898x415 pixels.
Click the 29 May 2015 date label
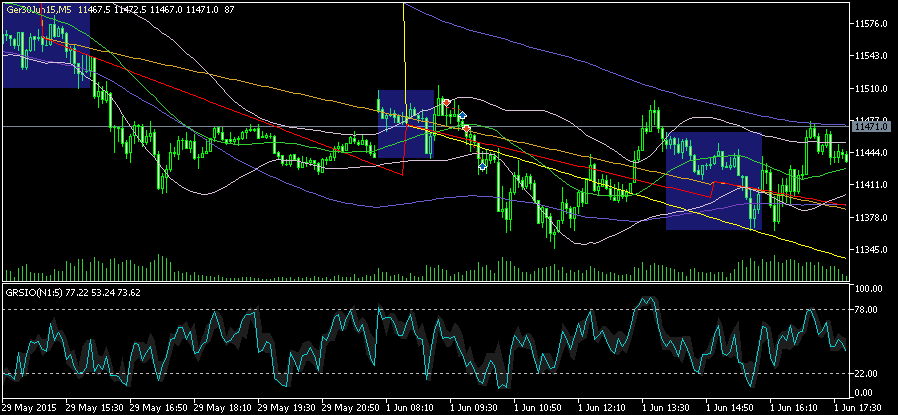[x=27, y=406]
